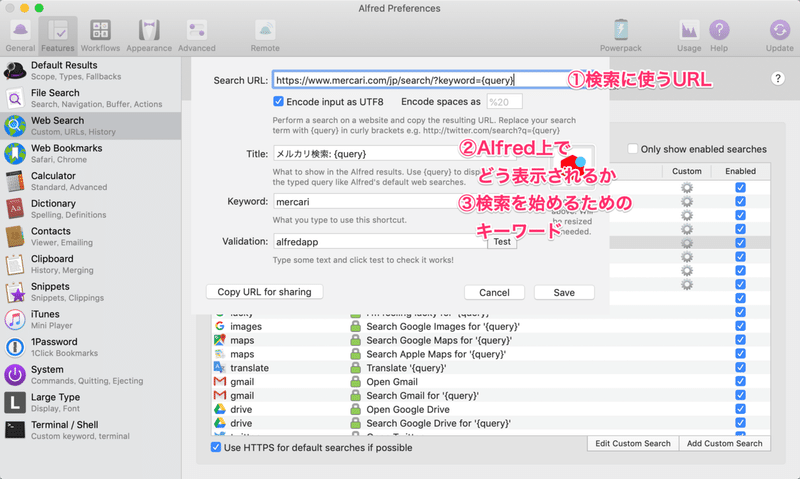Open the Contacts feature settings
Viewport: 800px width, 479px height.
click(91, 236)
